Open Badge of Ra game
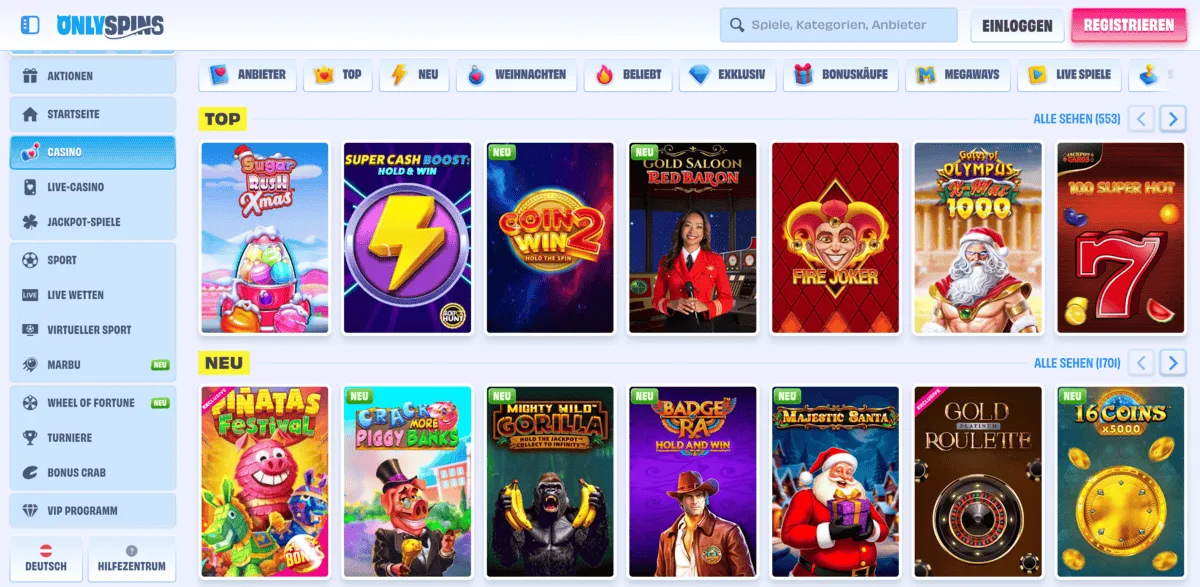The image size is (1200, 587). pos(692,482)
